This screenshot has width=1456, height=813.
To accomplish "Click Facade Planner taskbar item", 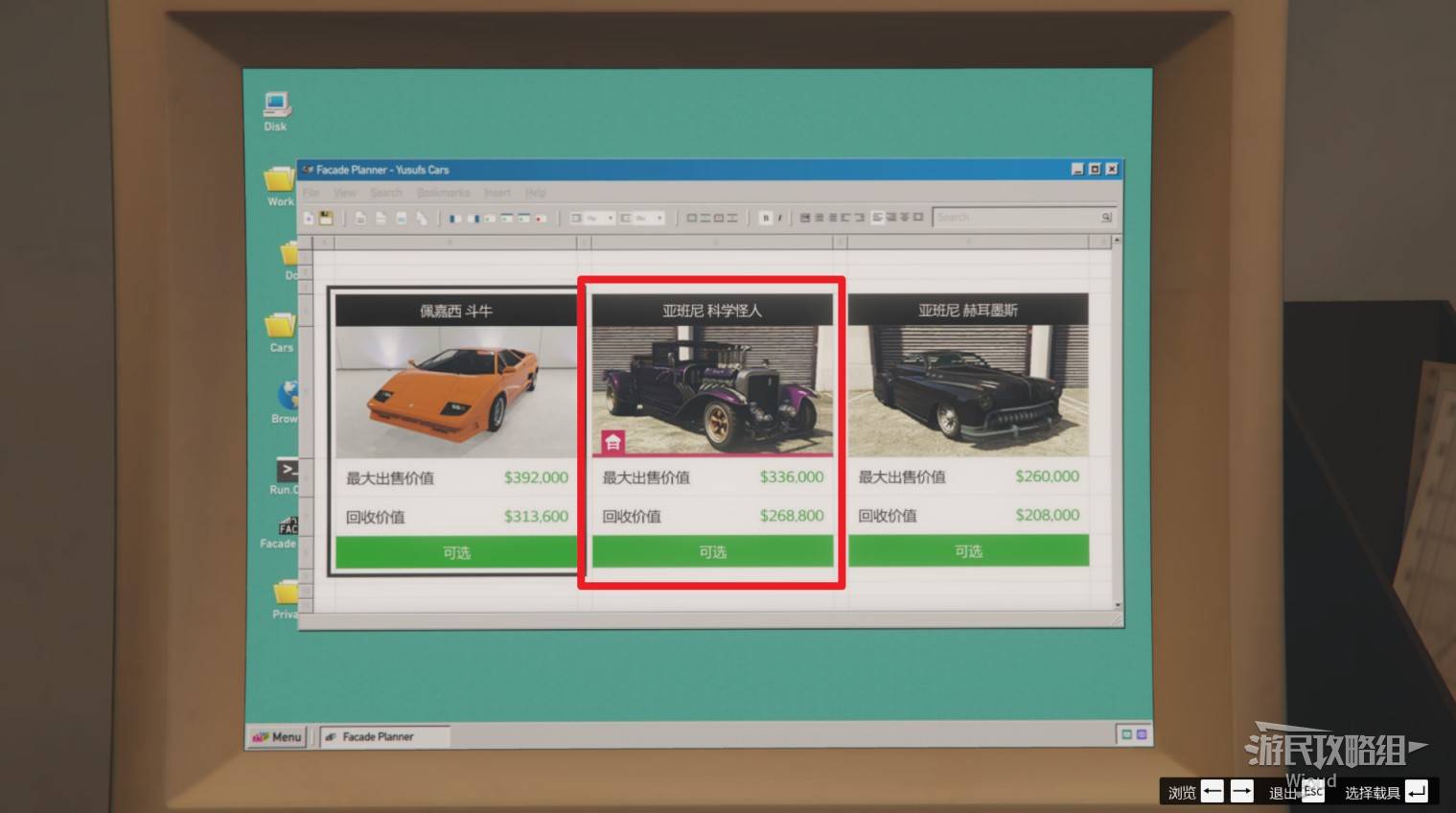I will (x=383, y=736).
